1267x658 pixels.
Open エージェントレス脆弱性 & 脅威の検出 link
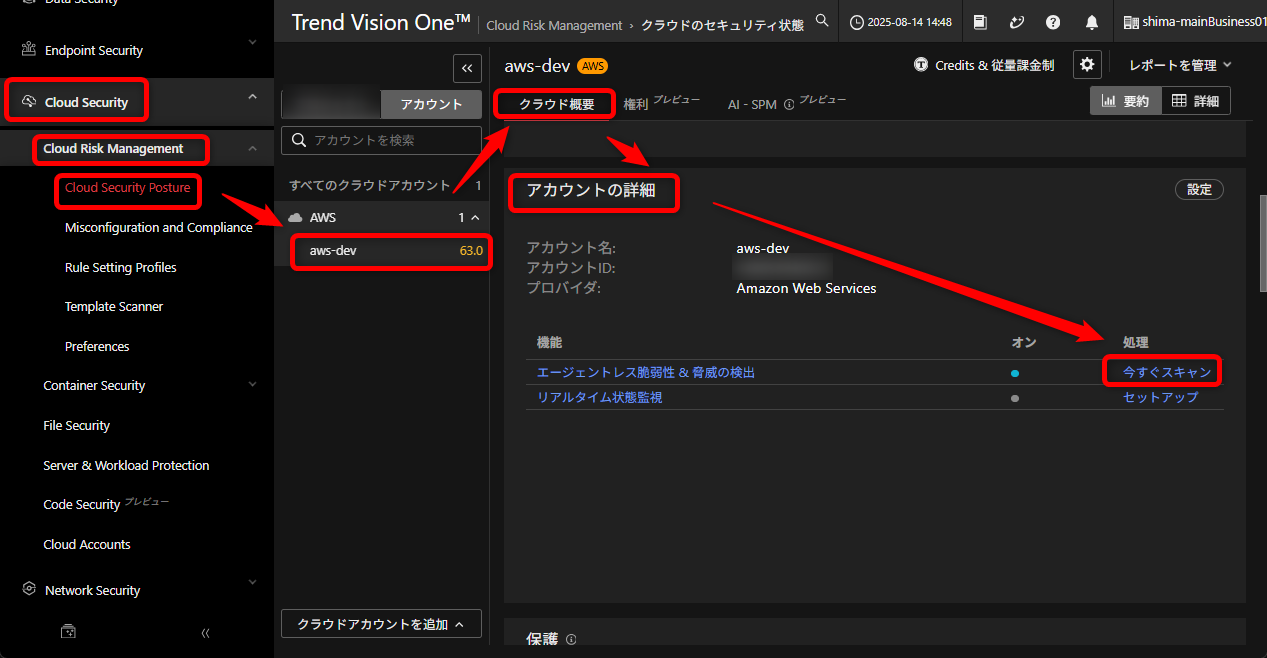646,372
